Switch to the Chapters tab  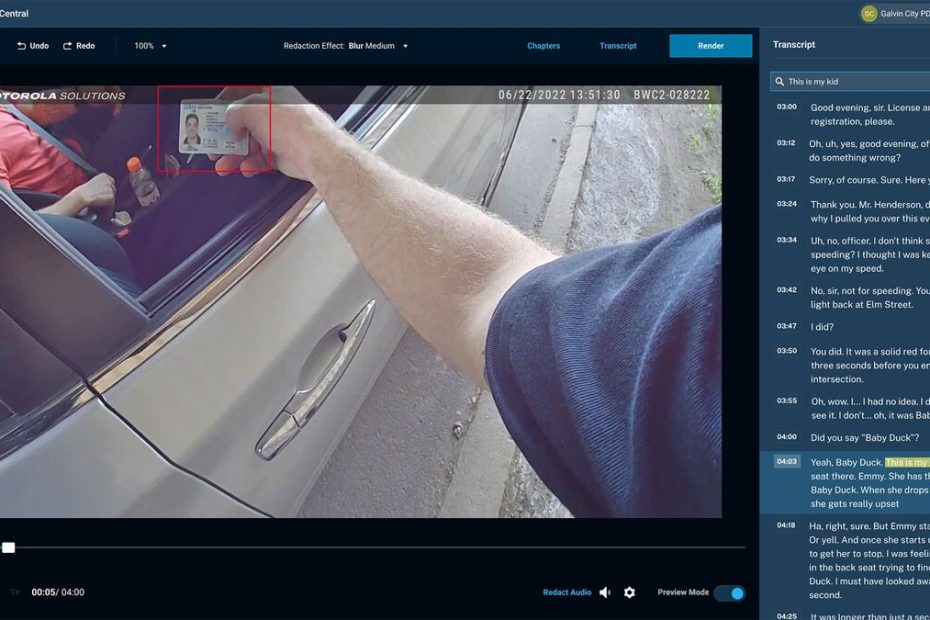click(x=543, y=46)
